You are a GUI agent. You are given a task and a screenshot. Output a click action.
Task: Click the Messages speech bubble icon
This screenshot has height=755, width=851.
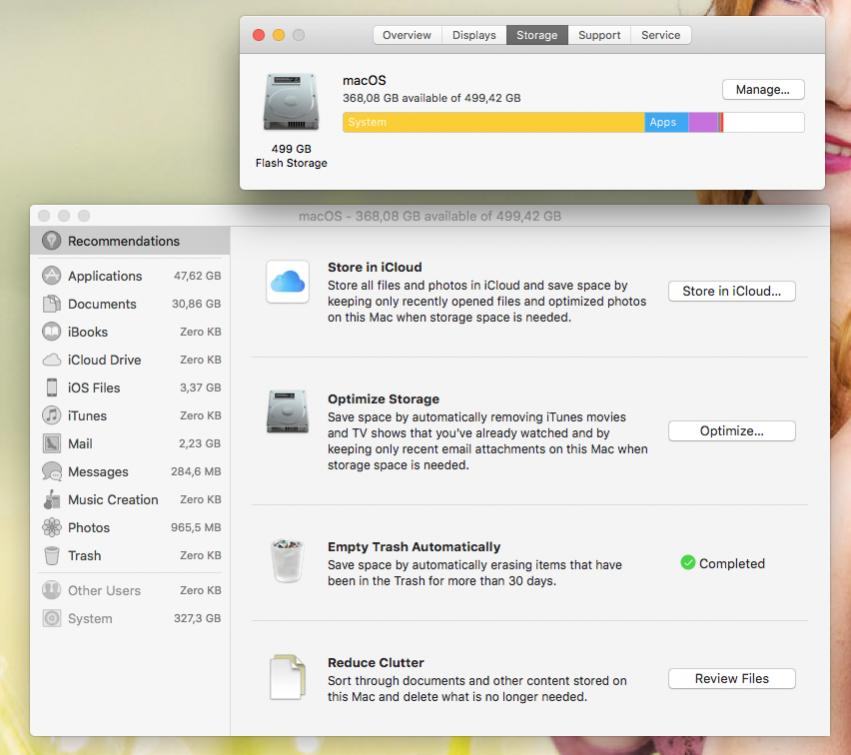click(52, 472)
